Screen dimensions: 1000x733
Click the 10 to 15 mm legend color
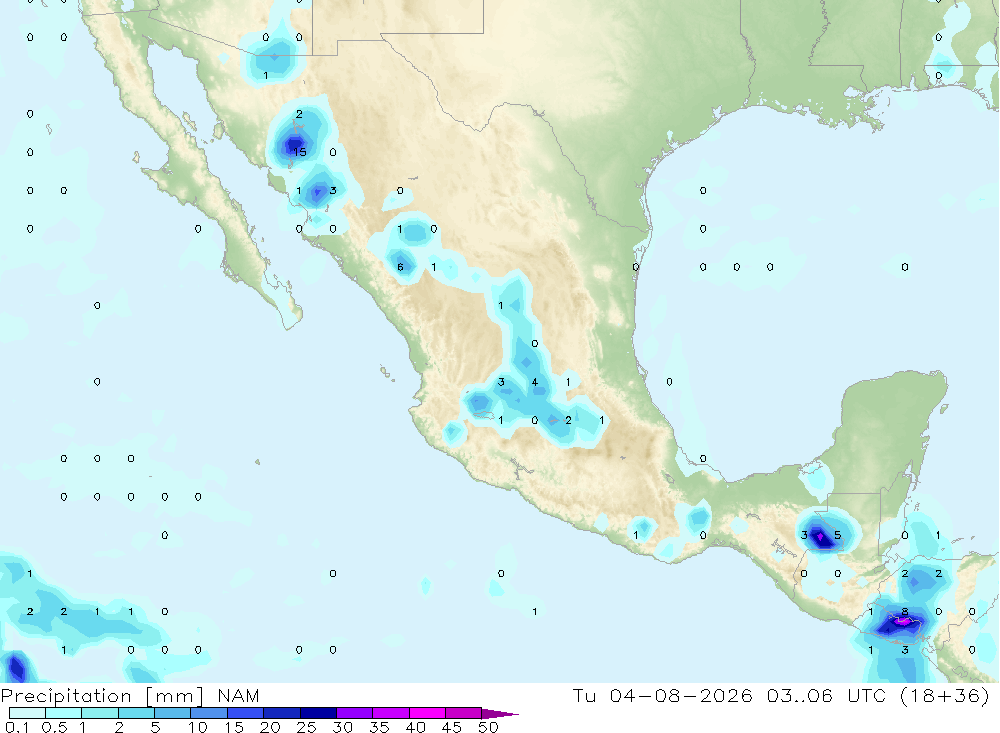(209, 713)
